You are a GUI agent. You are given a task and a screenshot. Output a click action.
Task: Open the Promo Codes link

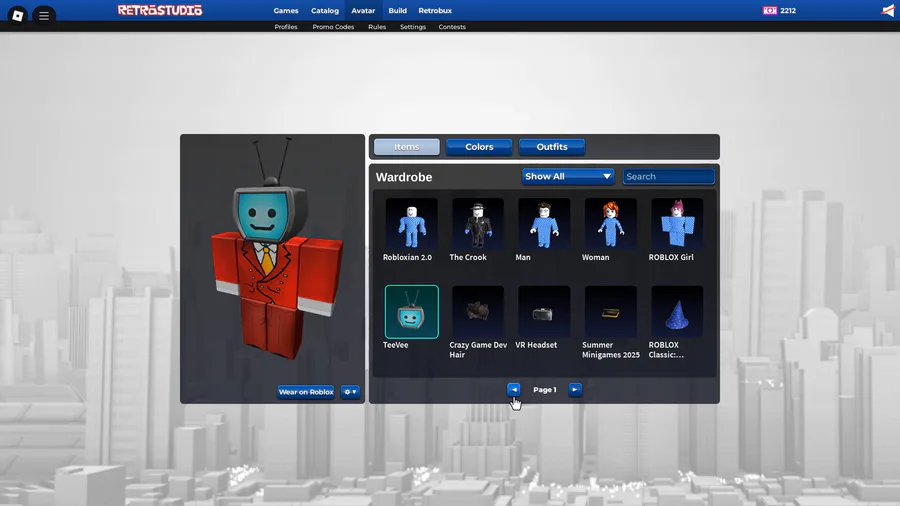point(333,27)
